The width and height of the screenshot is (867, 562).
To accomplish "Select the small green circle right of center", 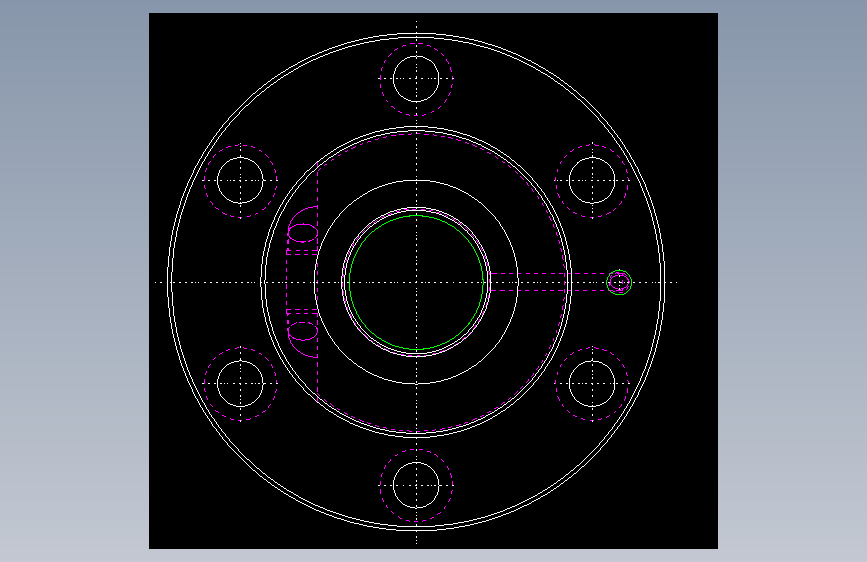I will 619,283.
